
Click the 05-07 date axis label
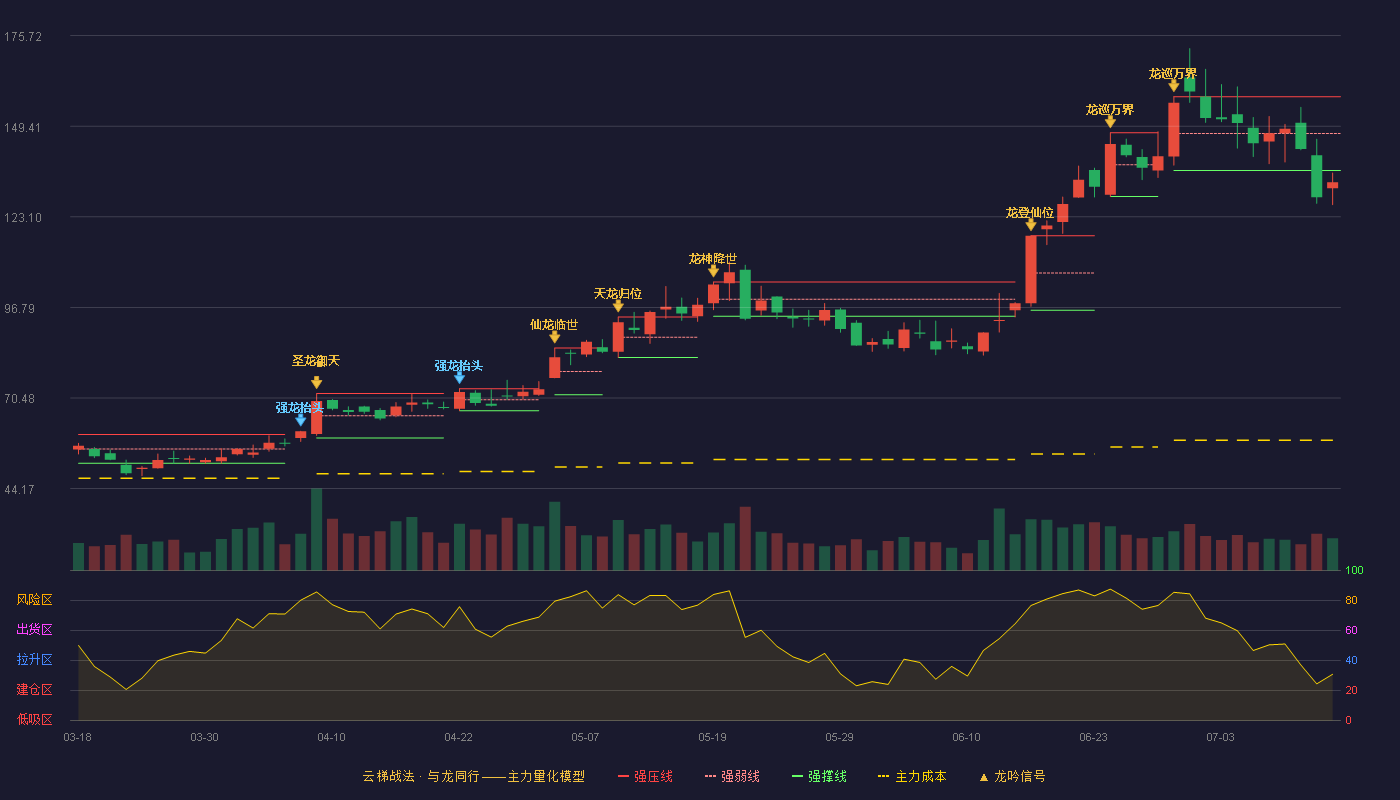click(585, 737)
